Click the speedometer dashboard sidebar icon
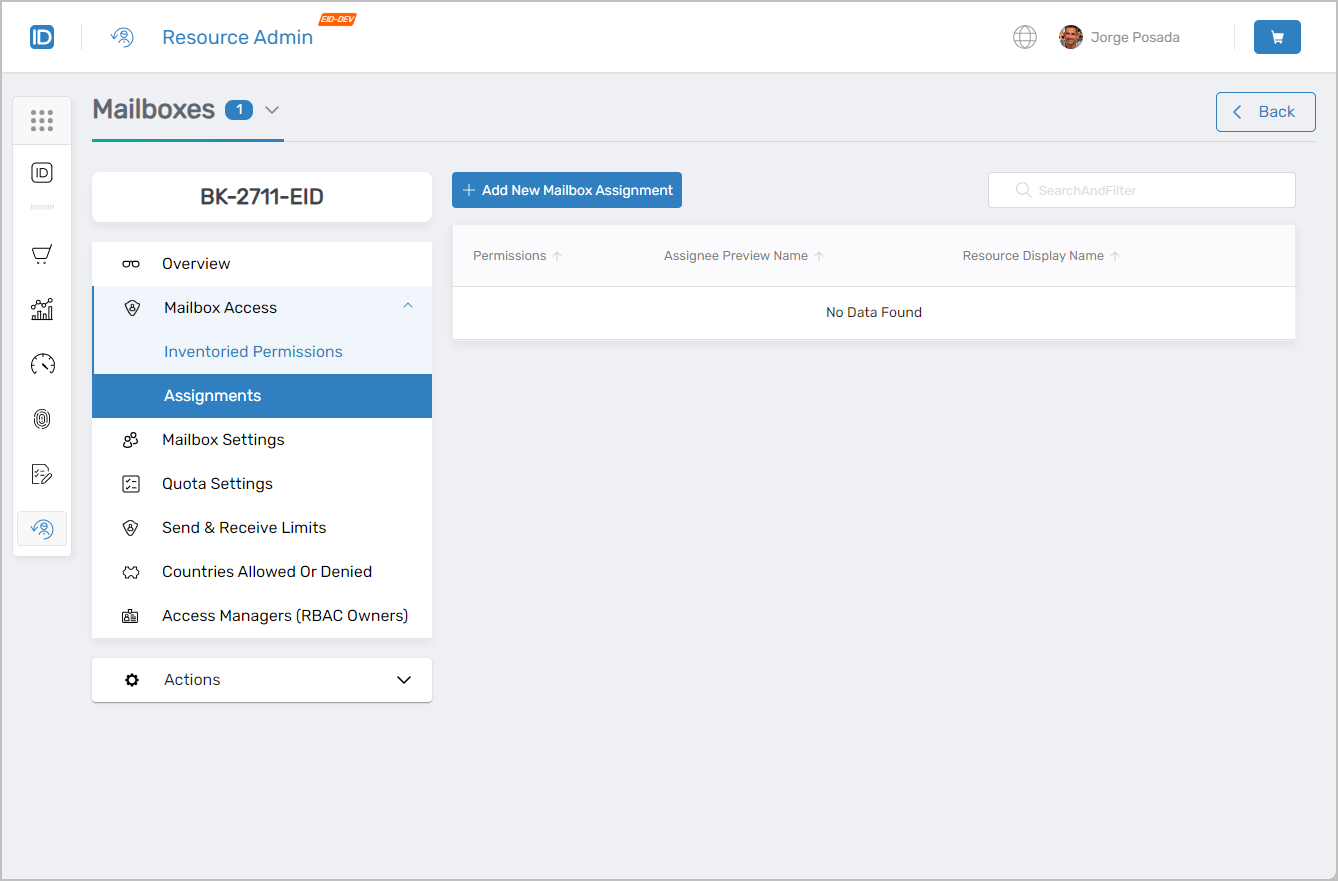The height and width of the screenshot is (881, 1338). [x=42, y=364]
